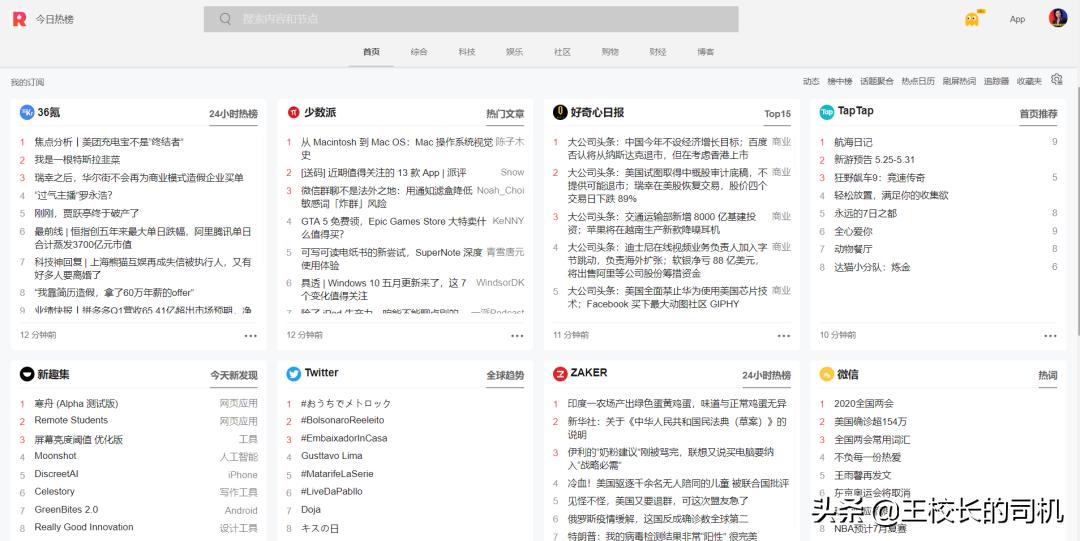Open Twitter 全球趋势 list selector
1080x541 pixels.
click(x=505, y=375)
